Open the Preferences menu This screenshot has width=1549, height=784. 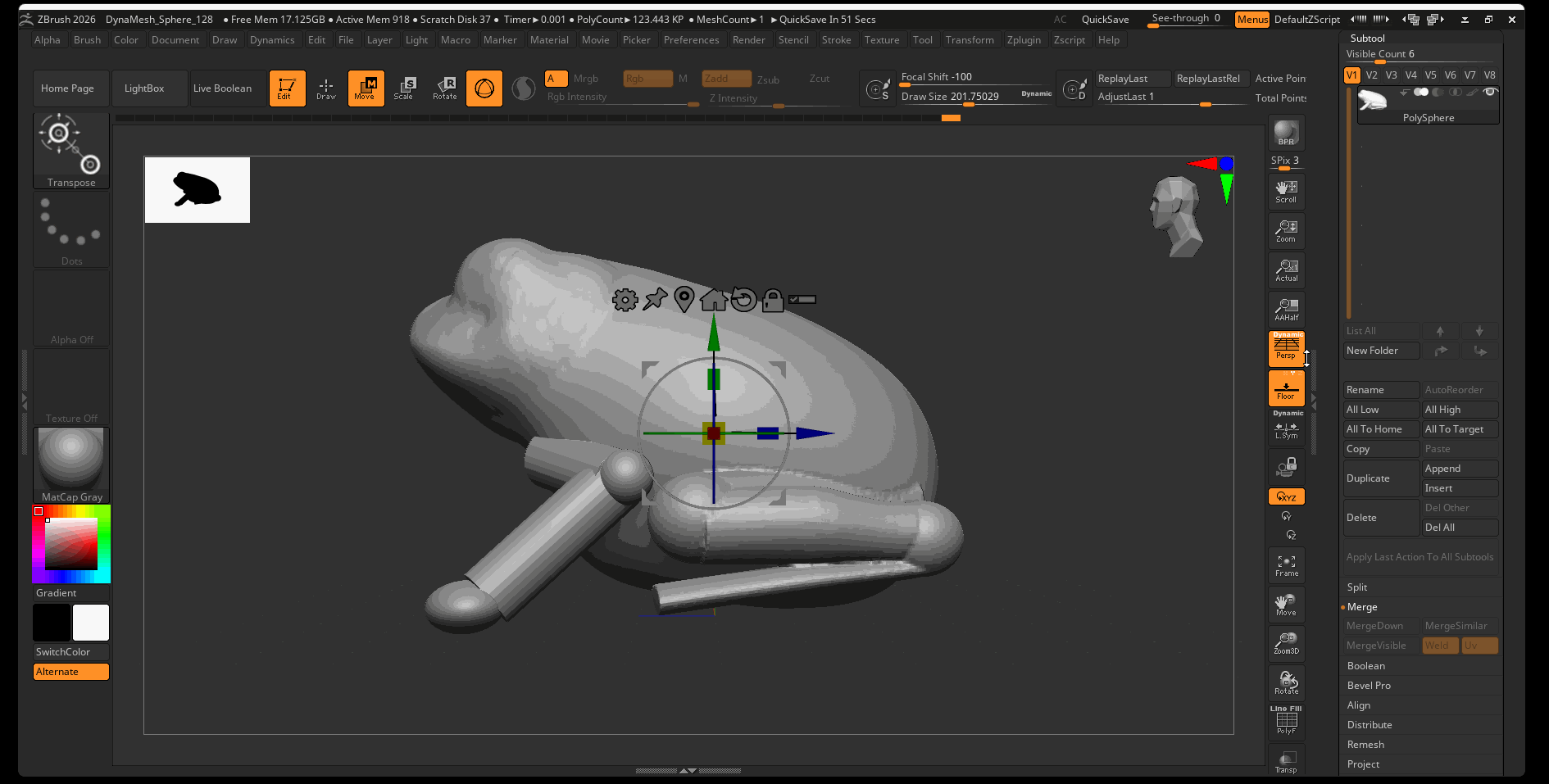pyautogui.click(x=691, y=40)
